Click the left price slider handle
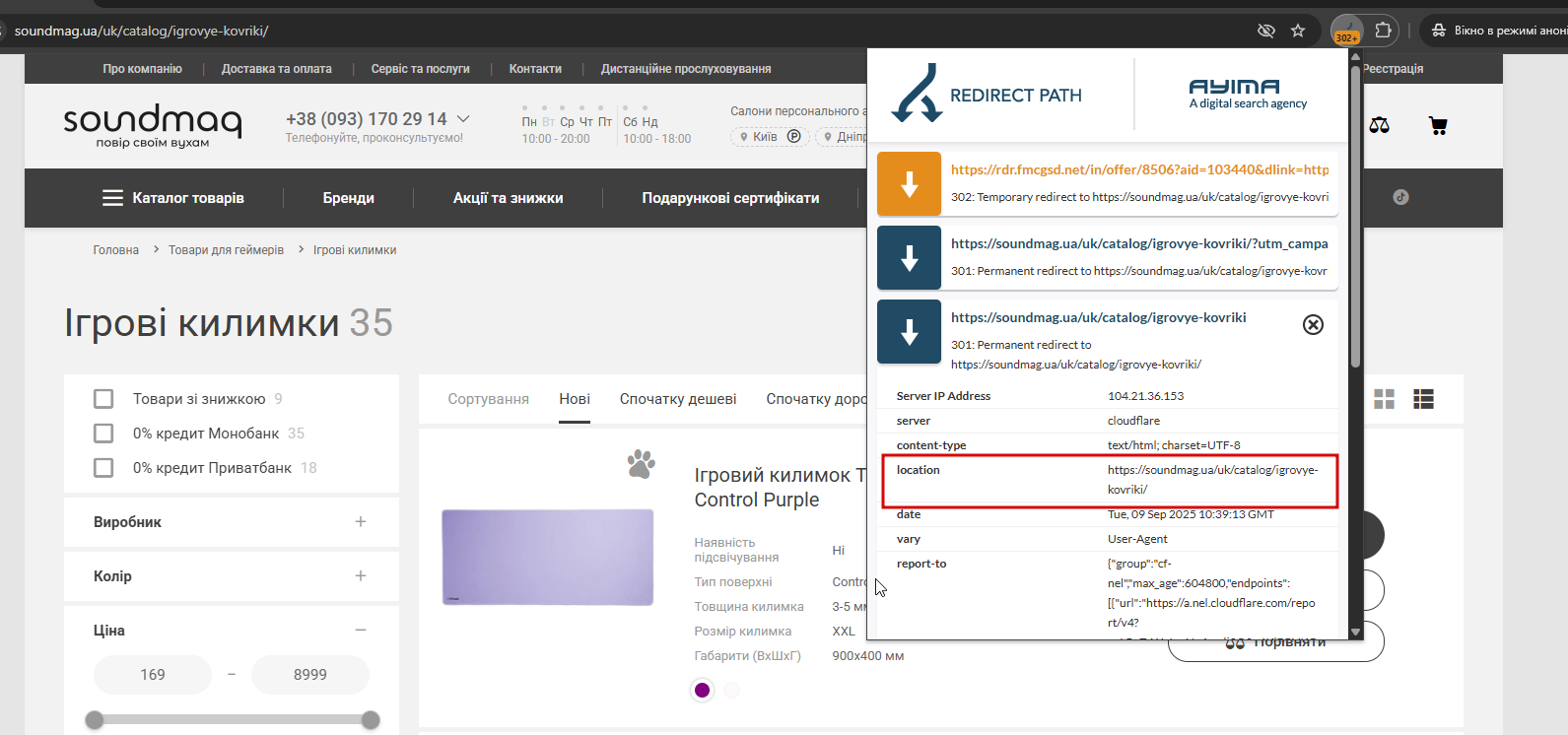The image size is (1568, 735). click(95, 720)
